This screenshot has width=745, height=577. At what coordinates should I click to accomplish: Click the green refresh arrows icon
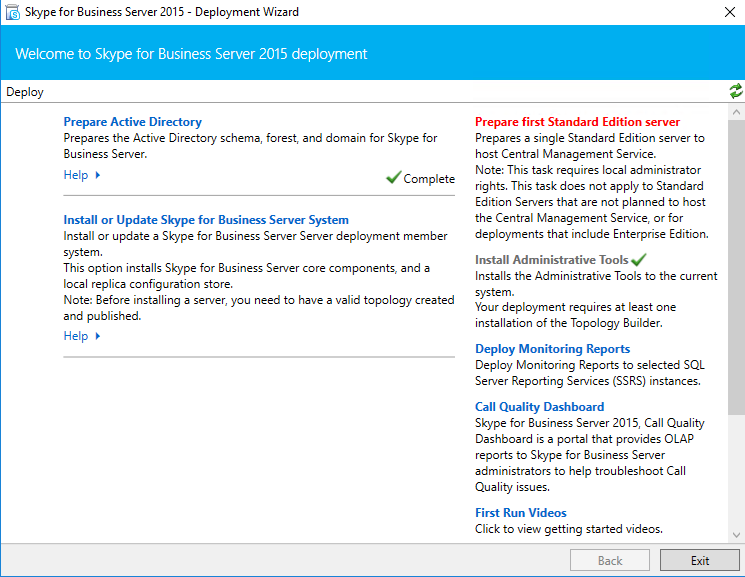pyautogui.click(x=736, y=91)
